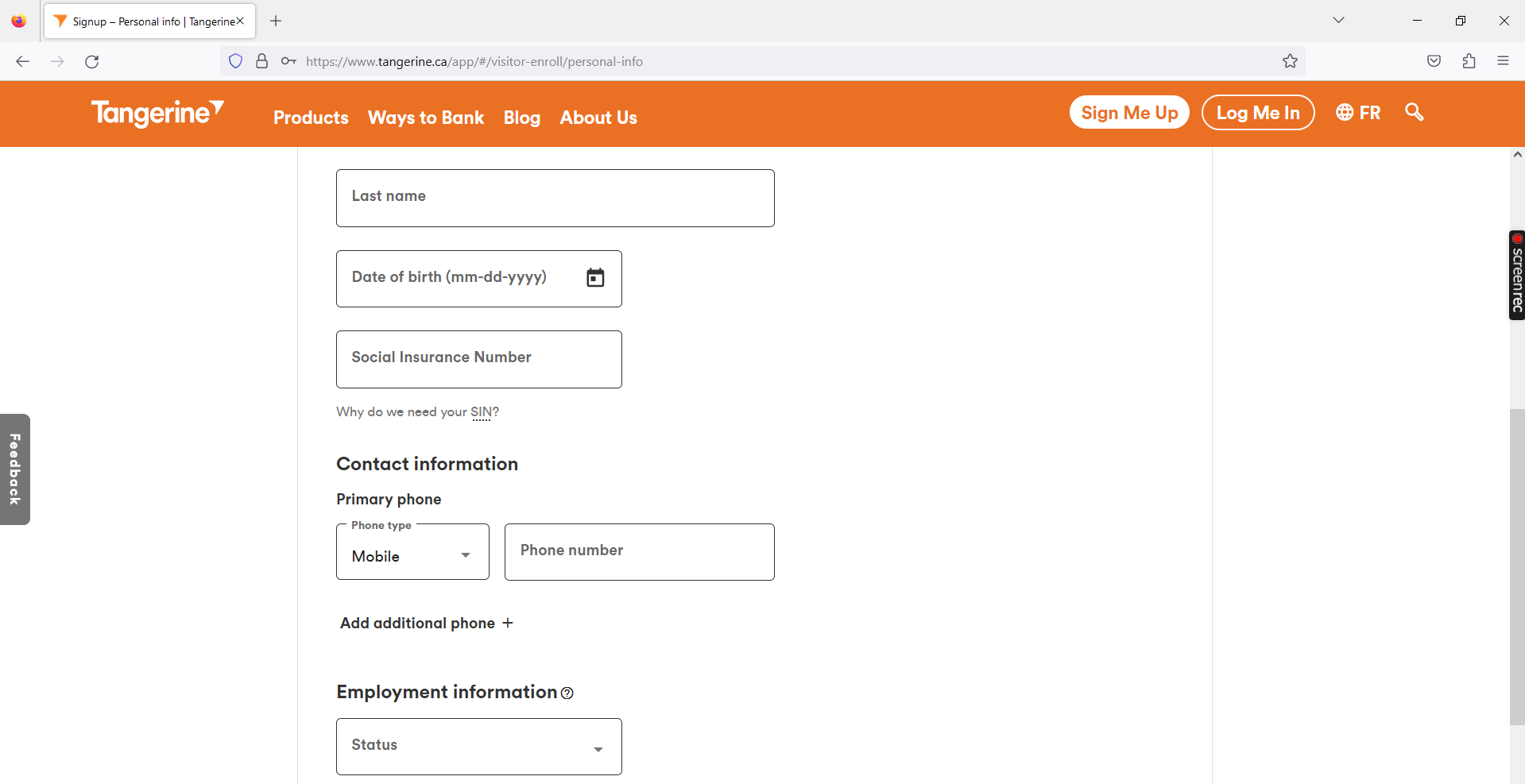1525x784 pixels.
Task: Switch language using the FR globe icon
Action: [x=1357, y=113]
